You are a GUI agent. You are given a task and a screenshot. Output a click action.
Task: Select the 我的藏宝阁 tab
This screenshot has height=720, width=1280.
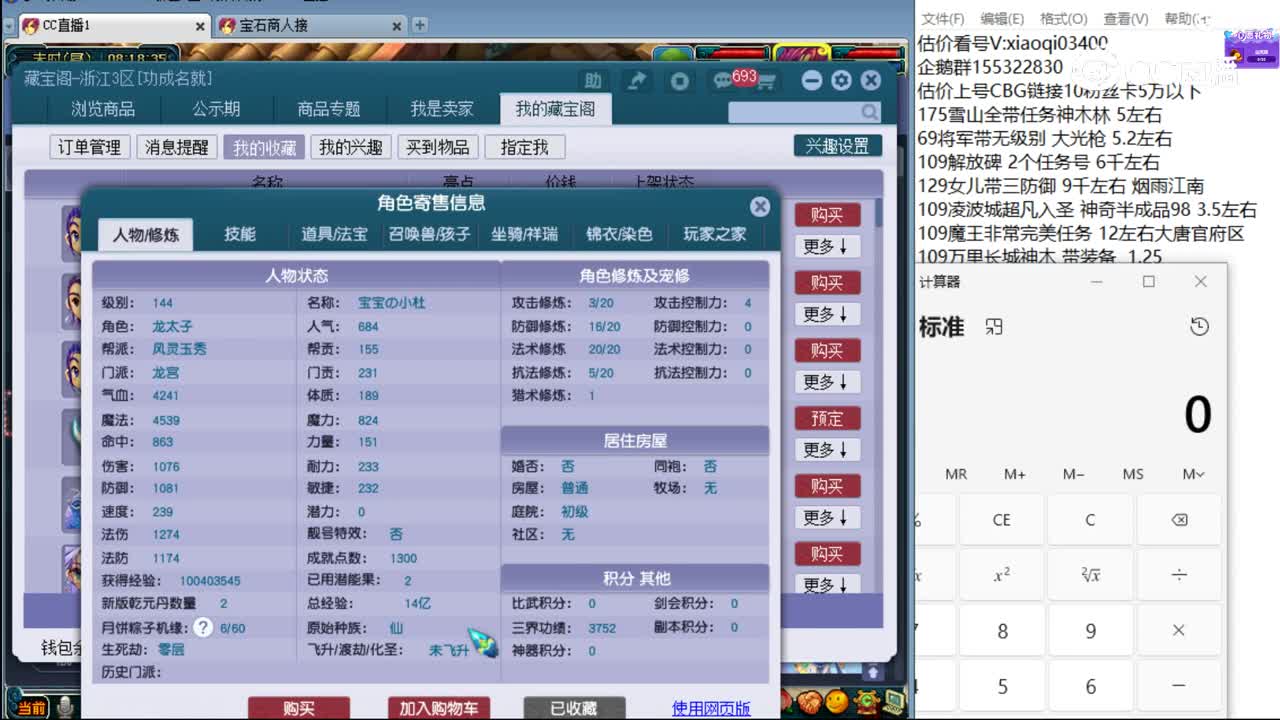[555, 109]
